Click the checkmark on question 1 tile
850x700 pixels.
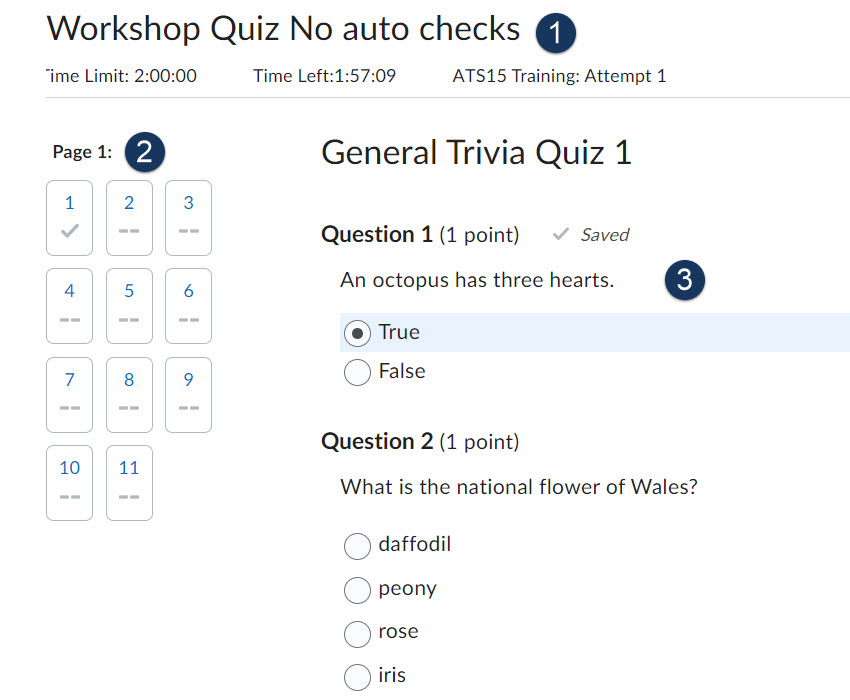point(69,232)
